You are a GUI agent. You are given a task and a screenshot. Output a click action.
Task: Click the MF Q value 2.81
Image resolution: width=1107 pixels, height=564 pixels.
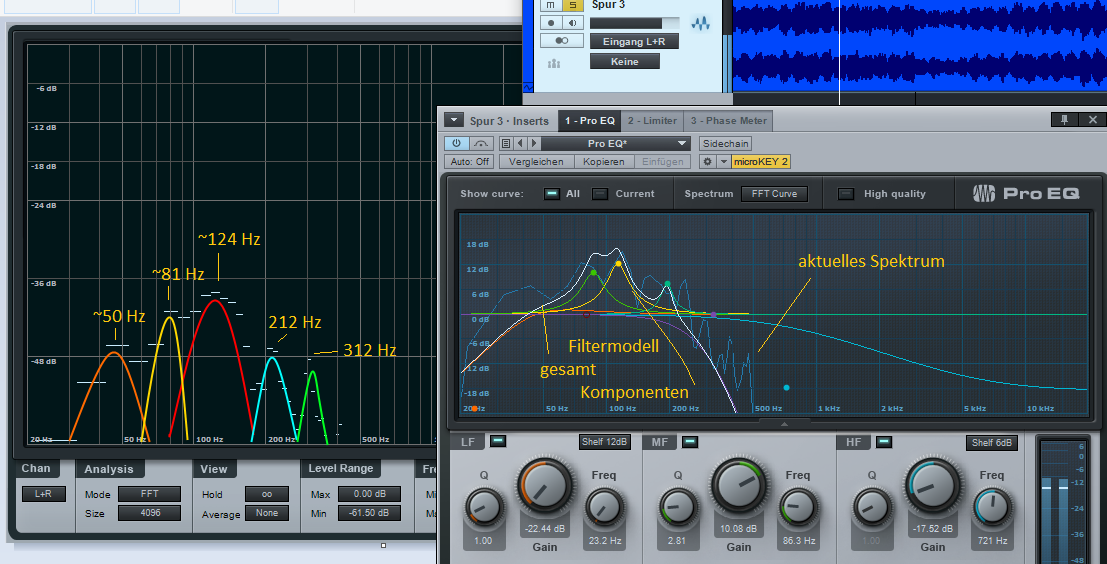coord(676,541)
